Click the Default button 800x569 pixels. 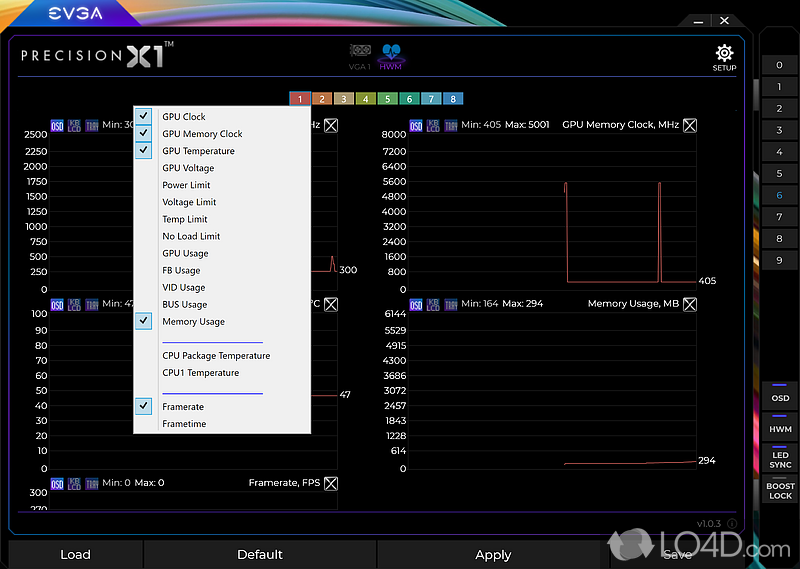pyautogui.click(x=260, y=555)
